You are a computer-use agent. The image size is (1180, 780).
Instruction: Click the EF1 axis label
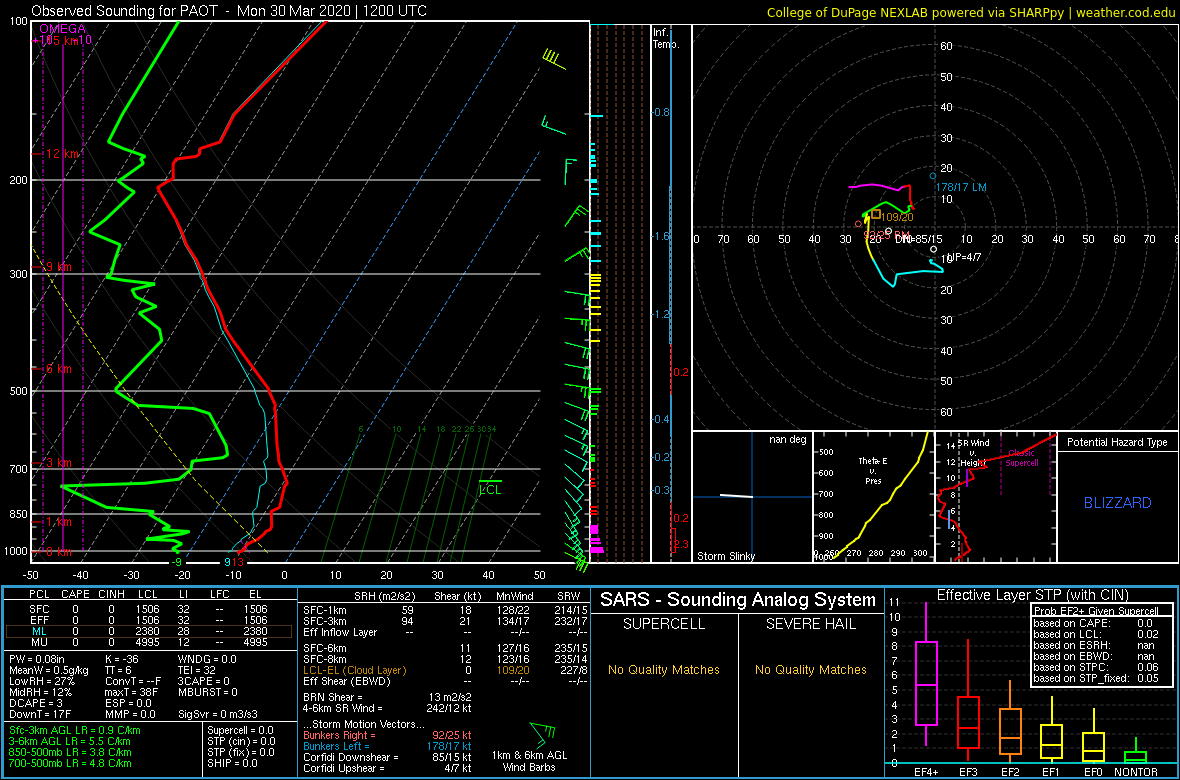point(1052,772)
